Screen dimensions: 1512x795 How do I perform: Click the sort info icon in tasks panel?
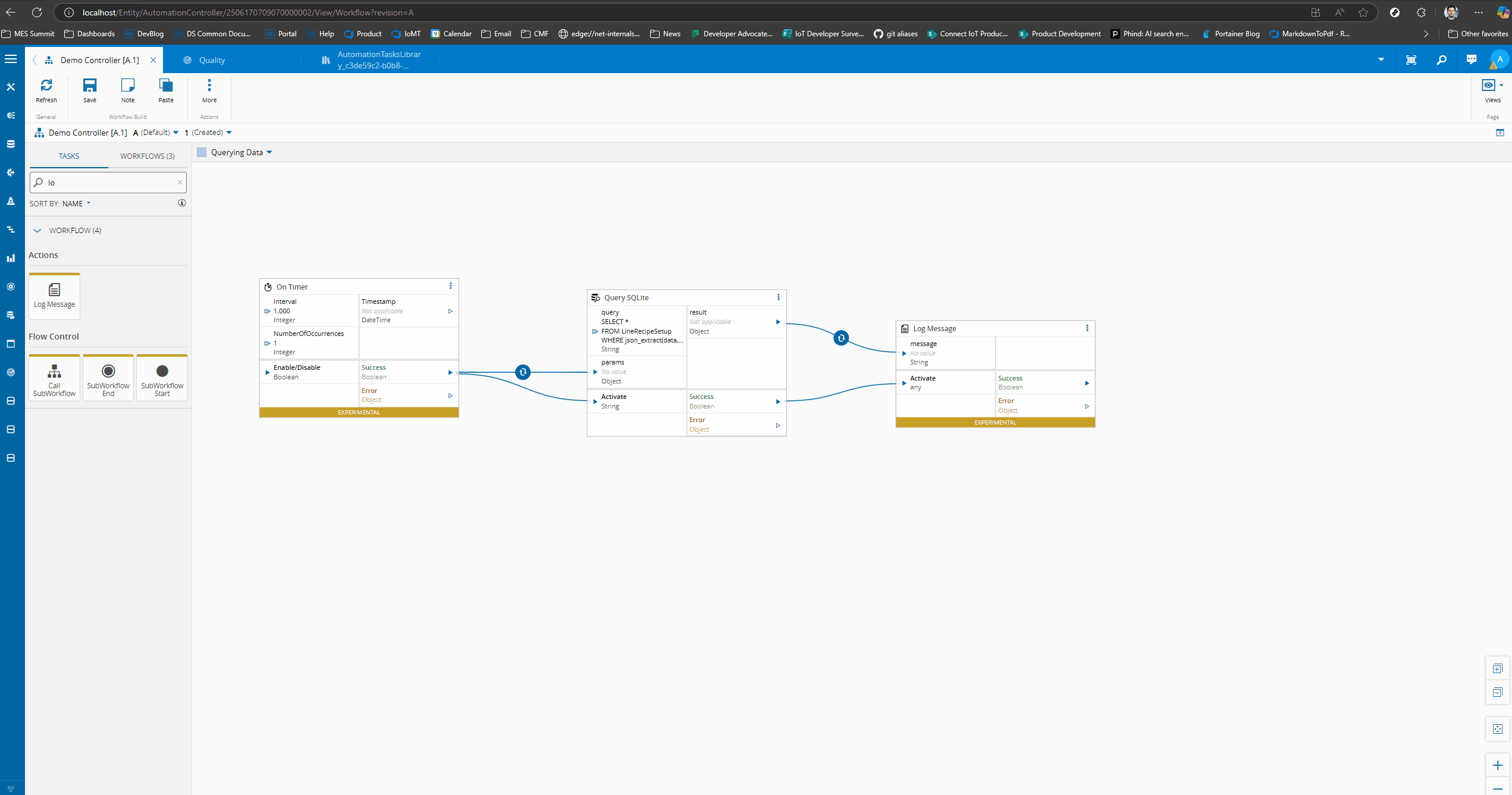182,203
